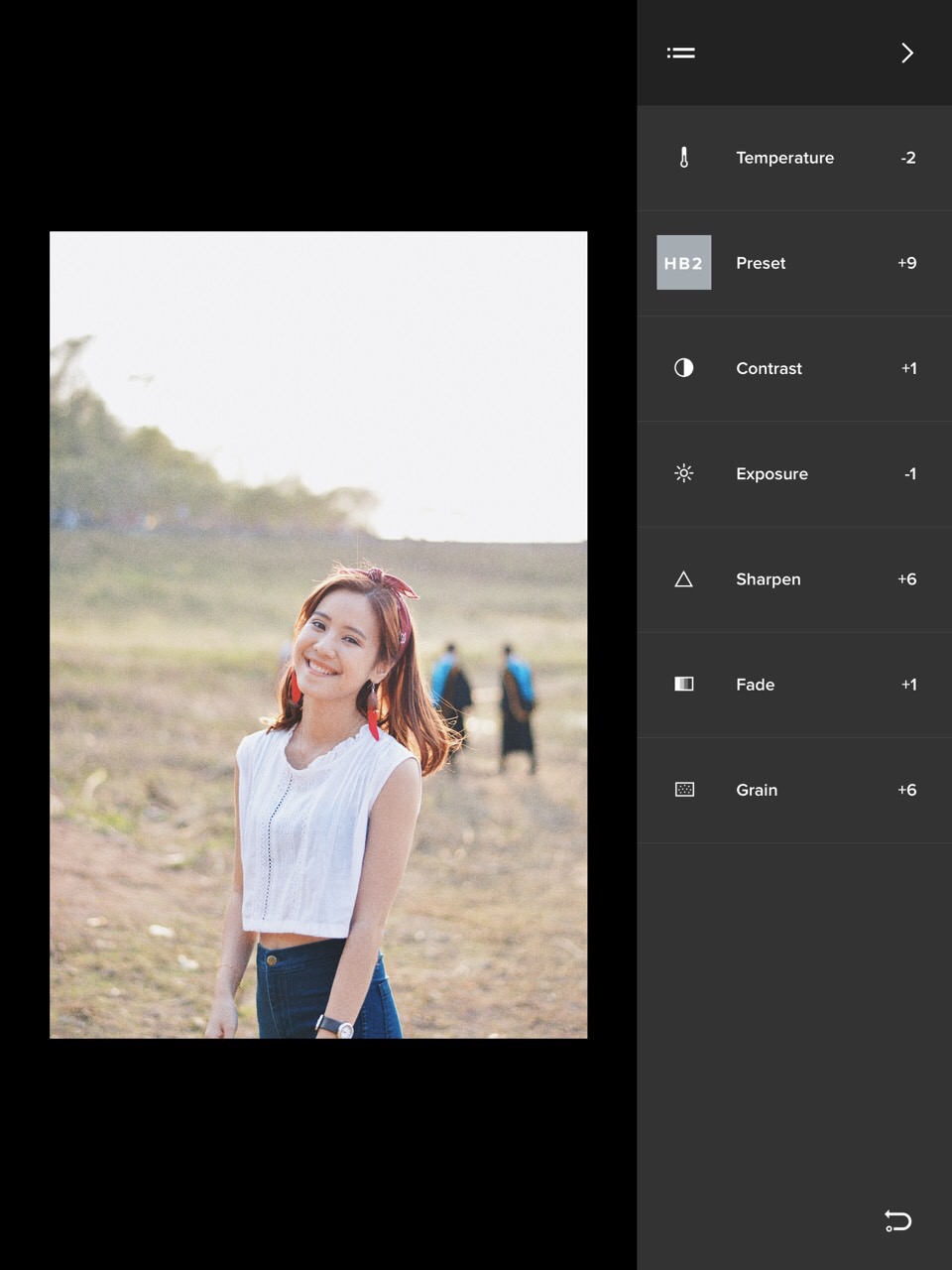
Task: Tap the Sharpen triangle icon
Action: [683, 579]
